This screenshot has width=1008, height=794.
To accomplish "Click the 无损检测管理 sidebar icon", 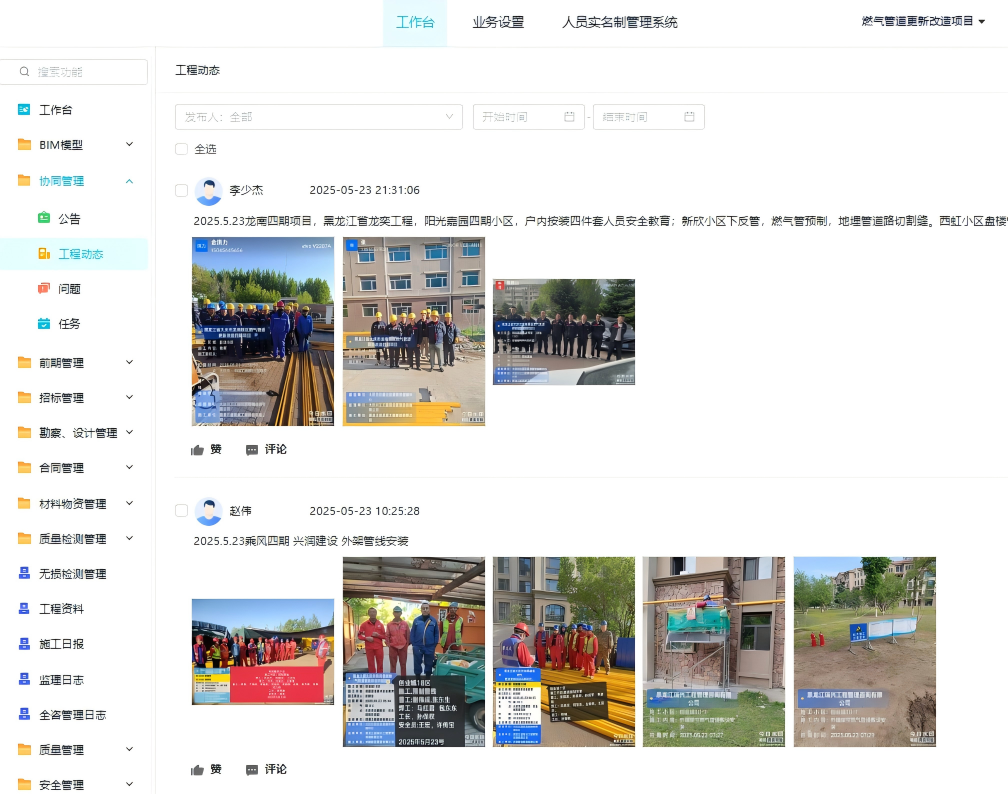I will point(25,574).
